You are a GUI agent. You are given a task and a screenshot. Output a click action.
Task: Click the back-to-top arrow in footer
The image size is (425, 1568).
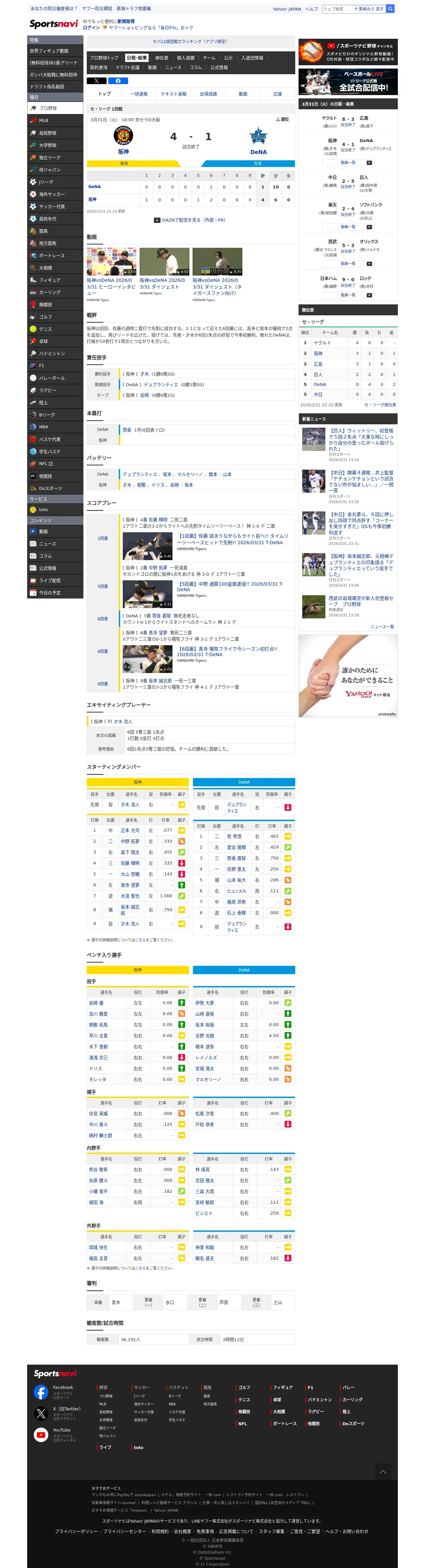(x=382, y=1471)
